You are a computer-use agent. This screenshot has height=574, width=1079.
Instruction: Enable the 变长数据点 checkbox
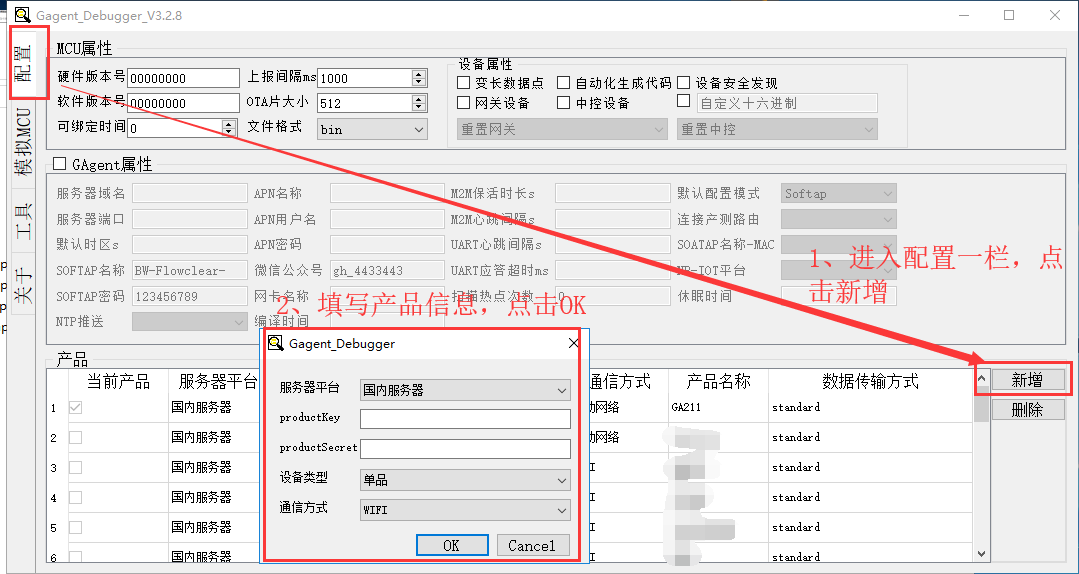pyautogui.click(x=464, y=83)
